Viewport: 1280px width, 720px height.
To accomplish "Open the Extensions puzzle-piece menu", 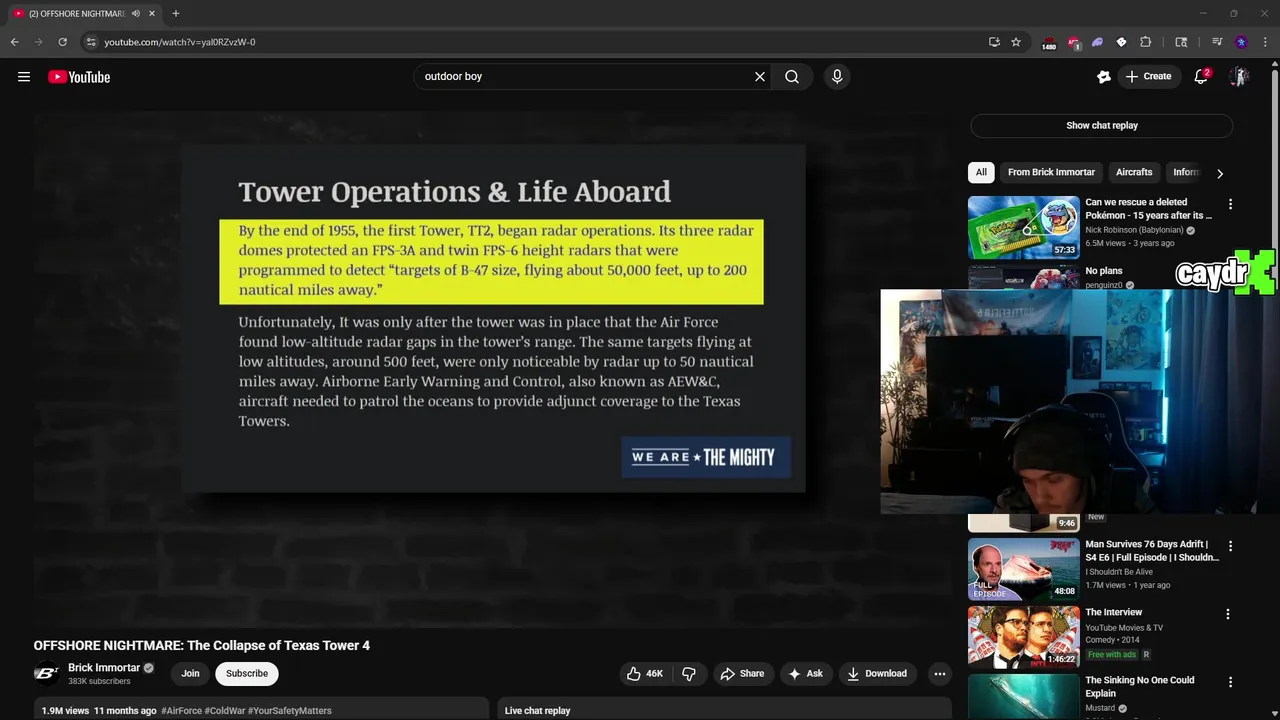I will pos(1146,42).
